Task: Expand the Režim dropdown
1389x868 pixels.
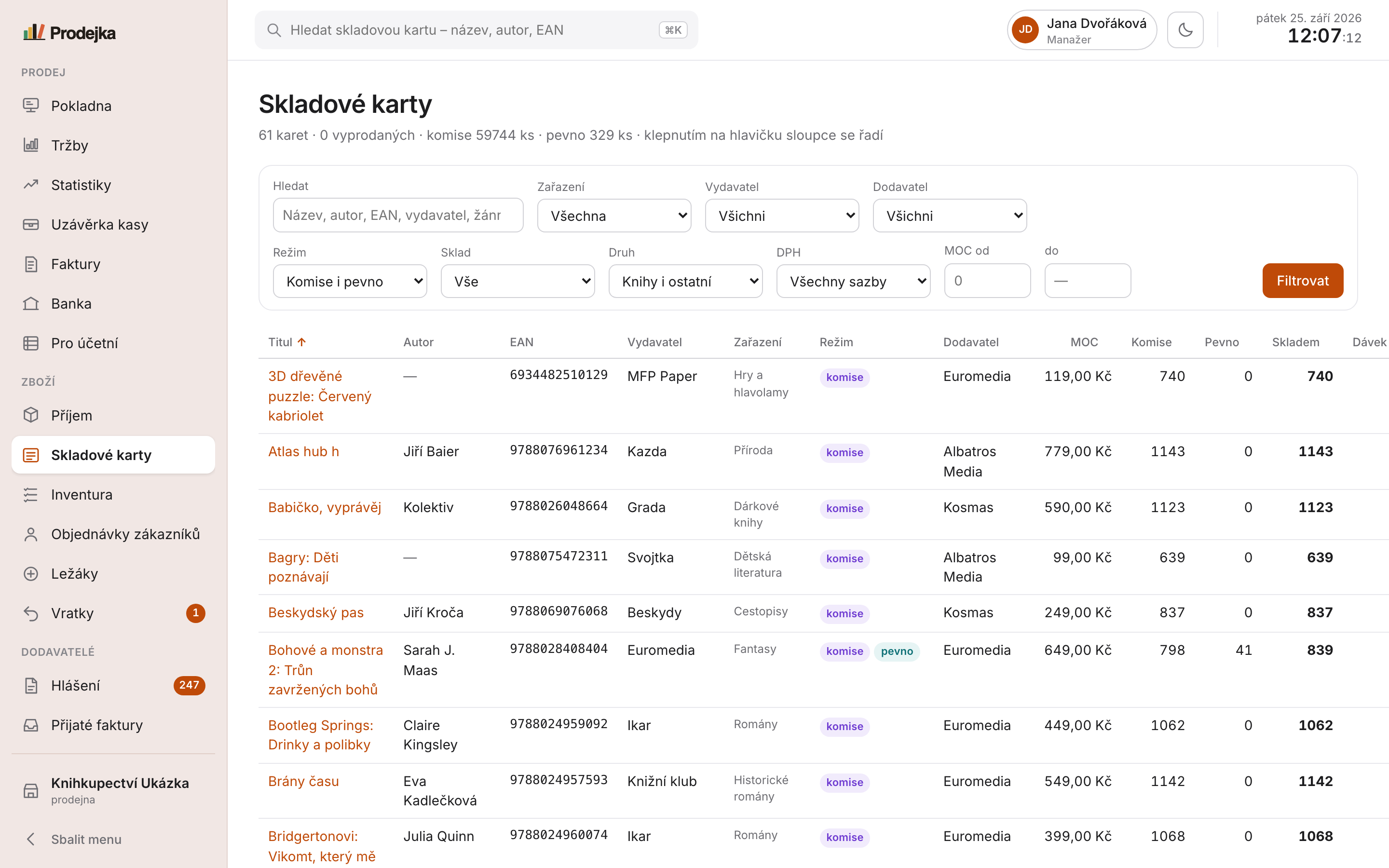Action: coord(350,281)
